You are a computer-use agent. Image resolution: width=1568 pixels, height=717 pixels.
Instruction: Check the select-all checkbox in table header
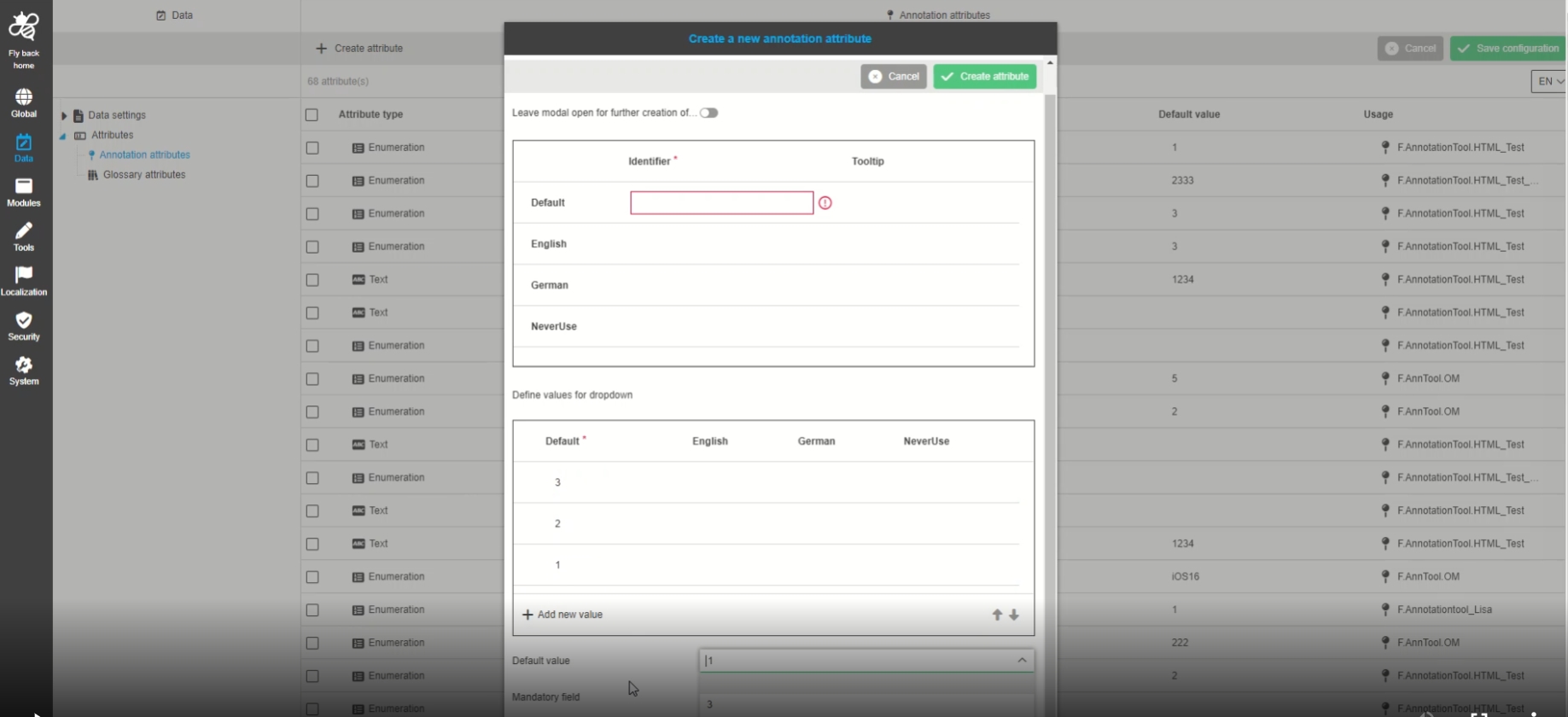click(312, 114)
